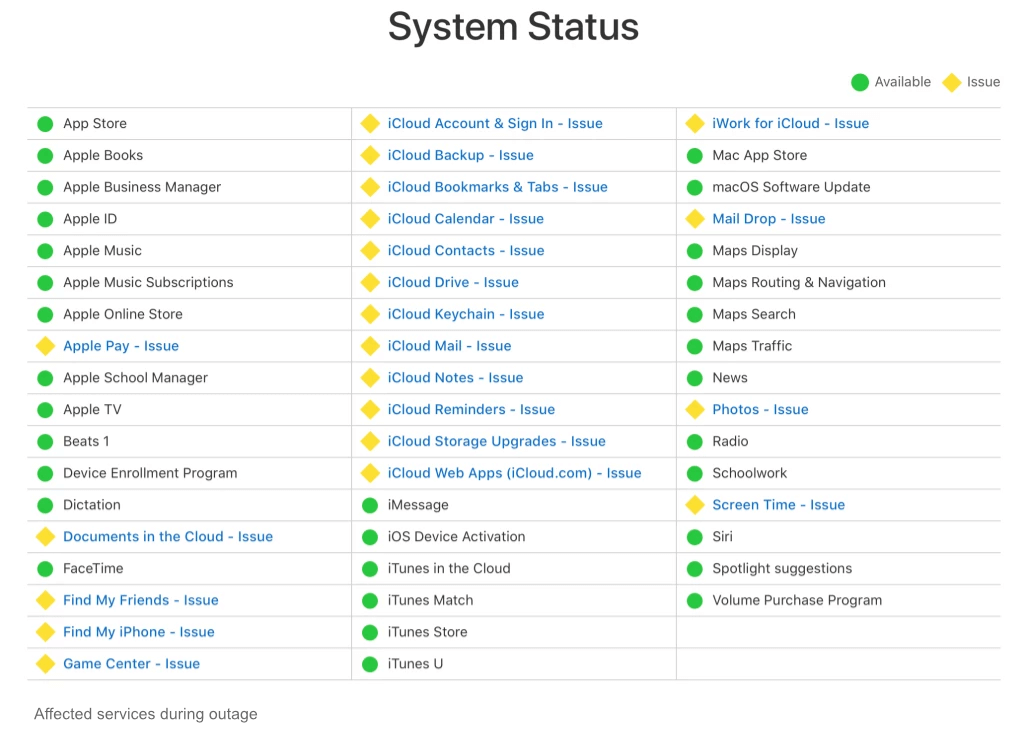View the iCloud Calendar - Issue details
Viewport: 1024px width, 736px height.
click(x=466, y=219)
